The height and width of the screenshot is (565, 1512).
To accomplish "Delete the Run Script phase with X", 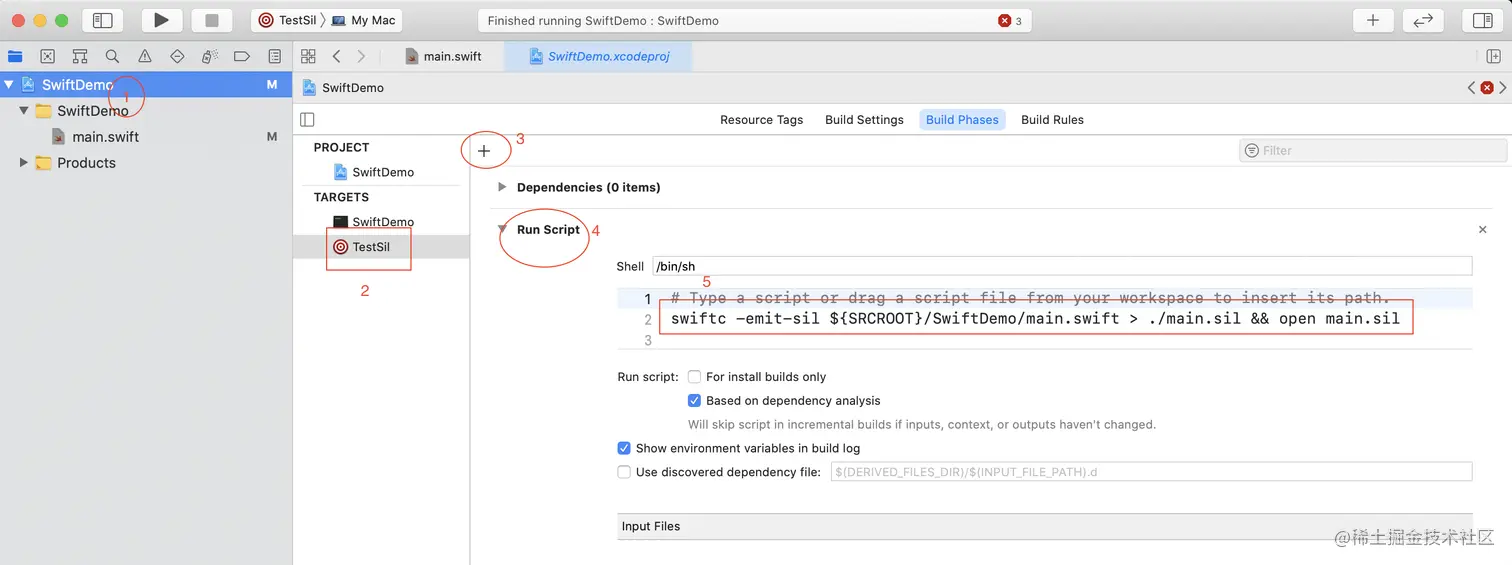I will pos(1482,230).
